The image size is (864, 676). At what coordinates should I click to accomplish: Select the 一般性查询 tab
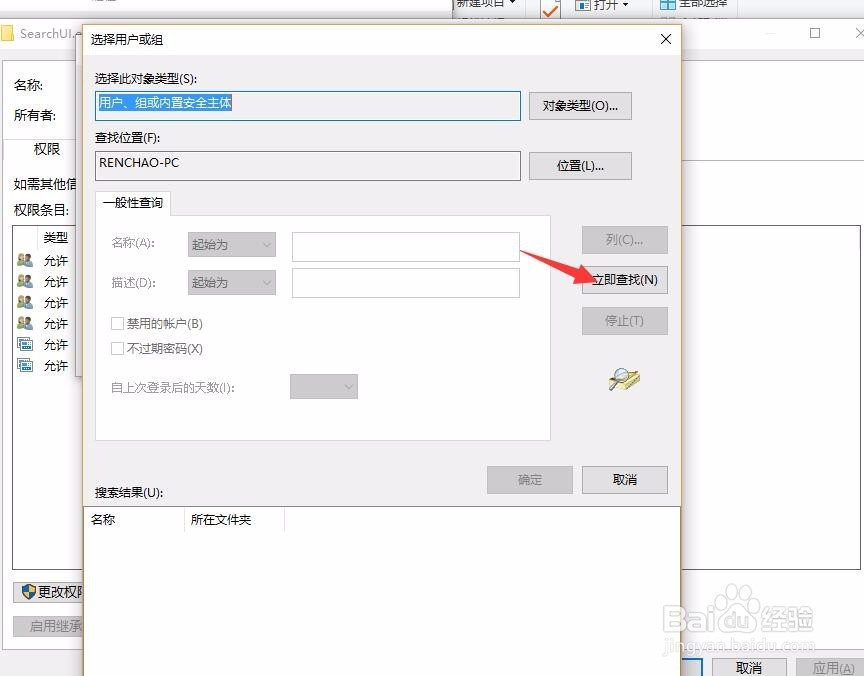click(x=133, y=203)
